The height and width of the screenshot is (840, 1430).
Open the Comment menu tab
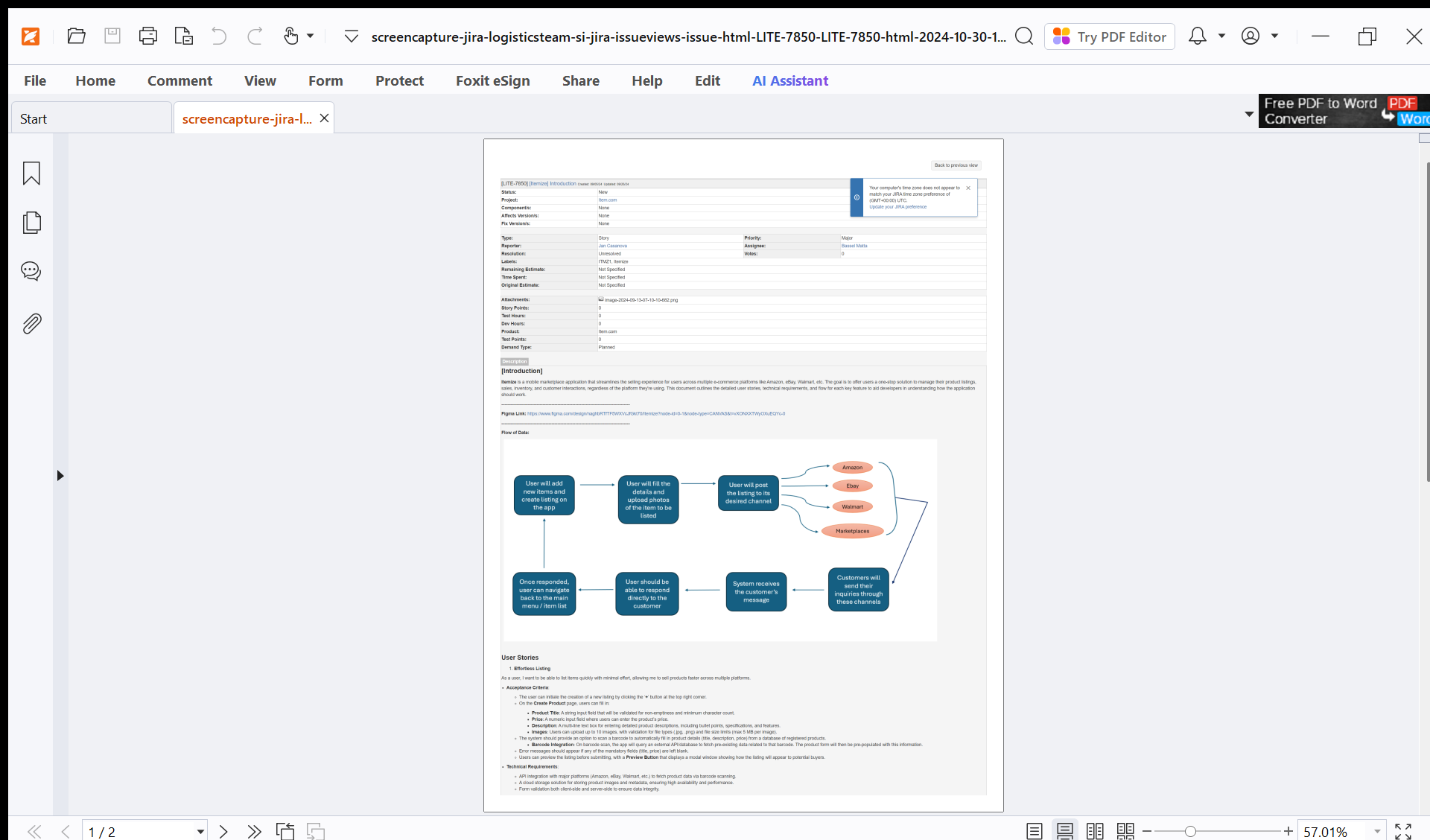pyautogui.click(x=179, y=80)
